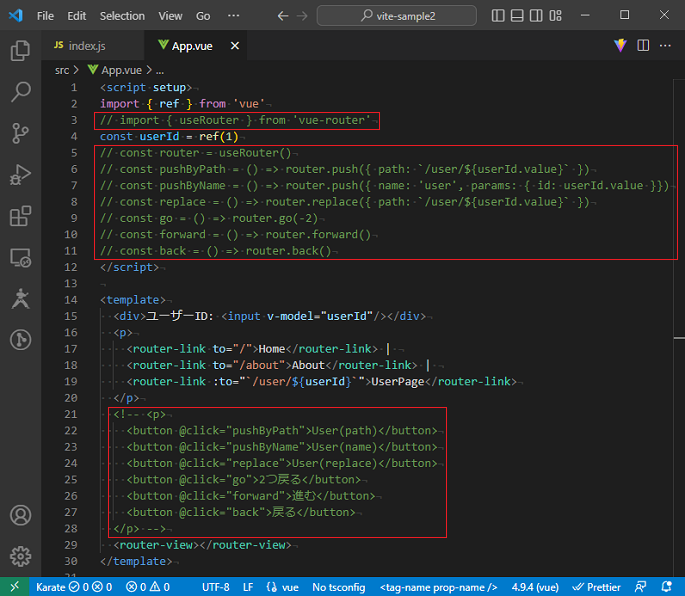Open the Explorer view in activity bar
The width and height of the screenshot is (685, 596).
coord(20,50)
